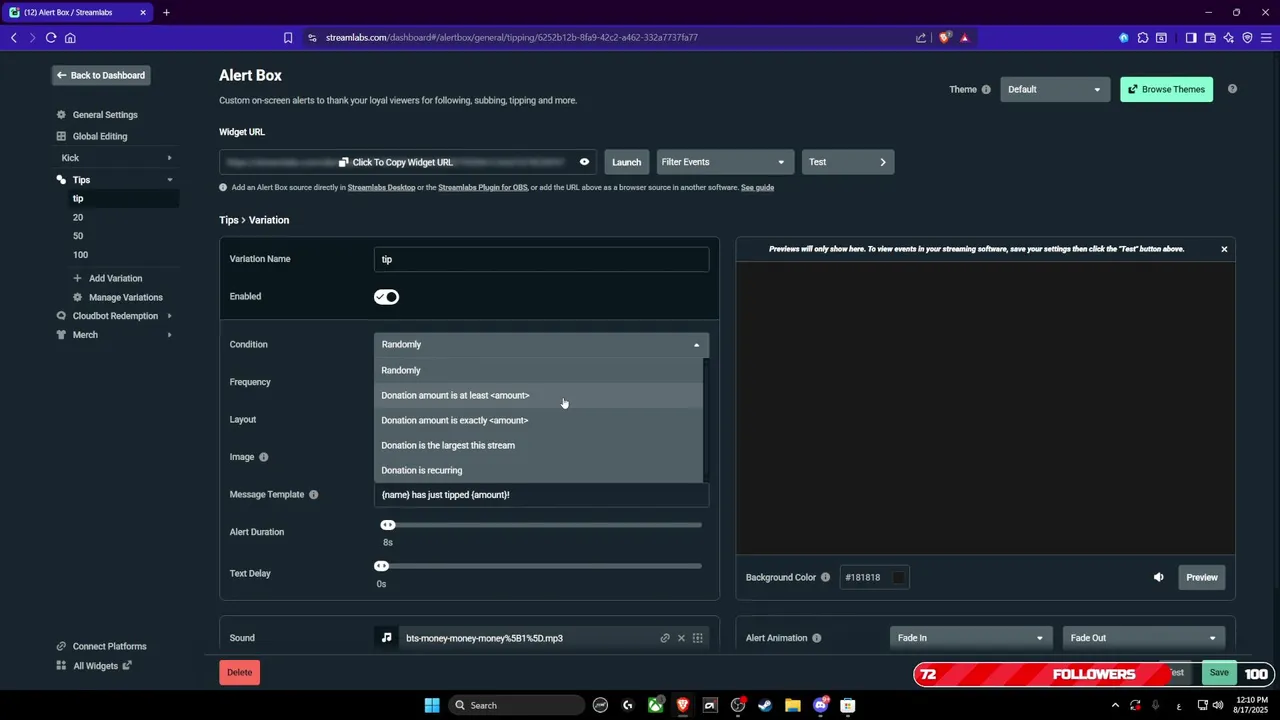
Task: Open the Filter Events dropdown
Action: 725,162
